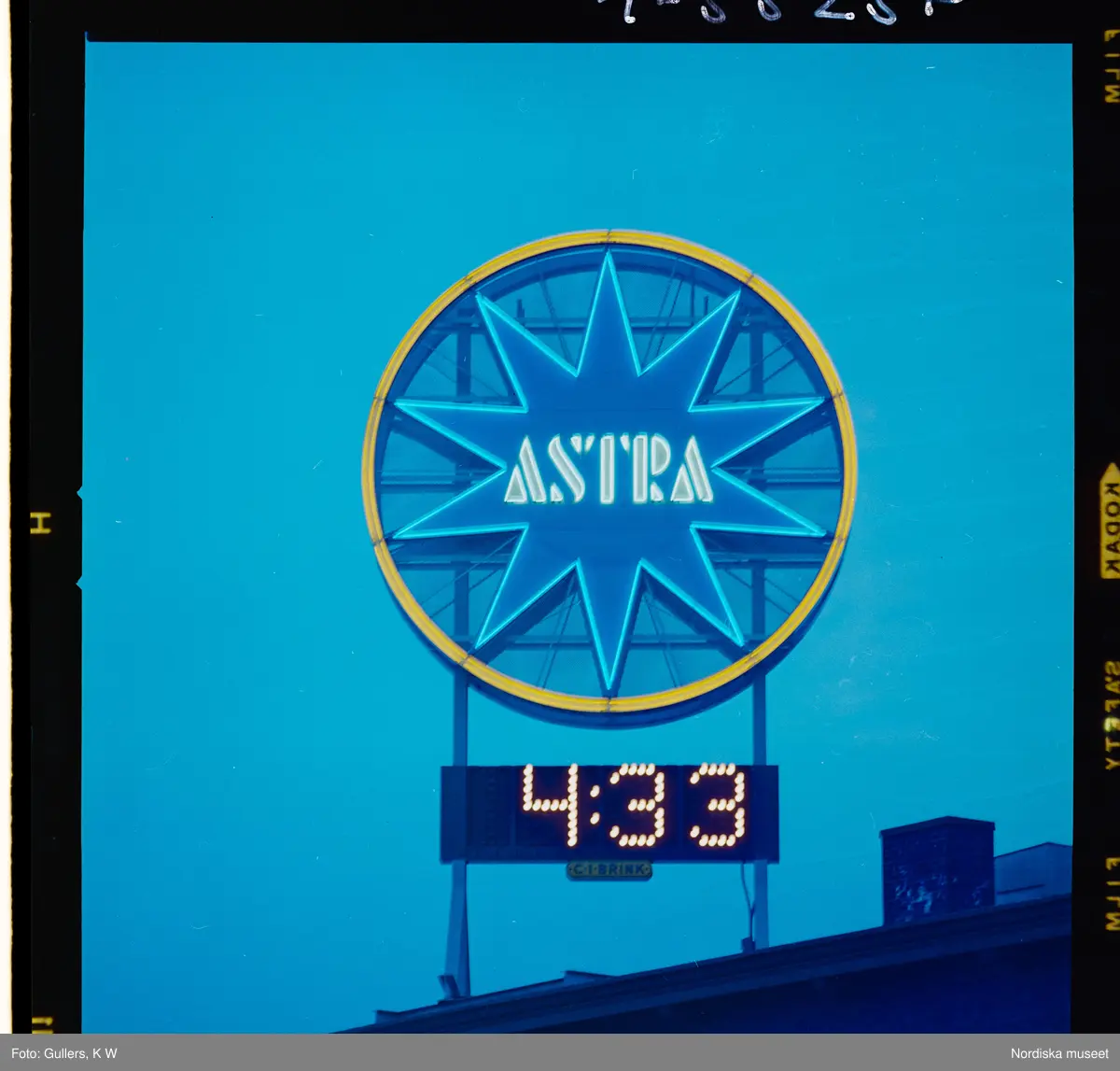Click the FILM marking at top right border
1120x1071 pixels.
tap(1111, 65)
